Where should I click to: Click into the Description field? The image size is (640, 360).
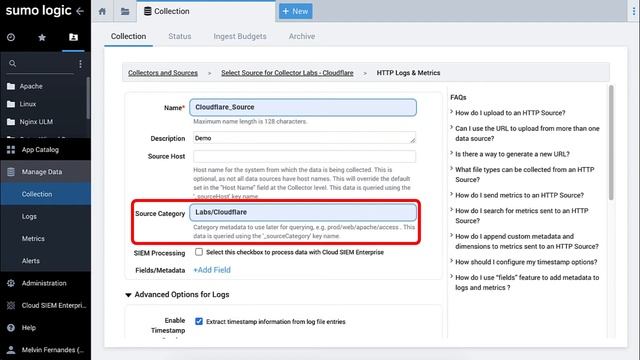point(304,138)
